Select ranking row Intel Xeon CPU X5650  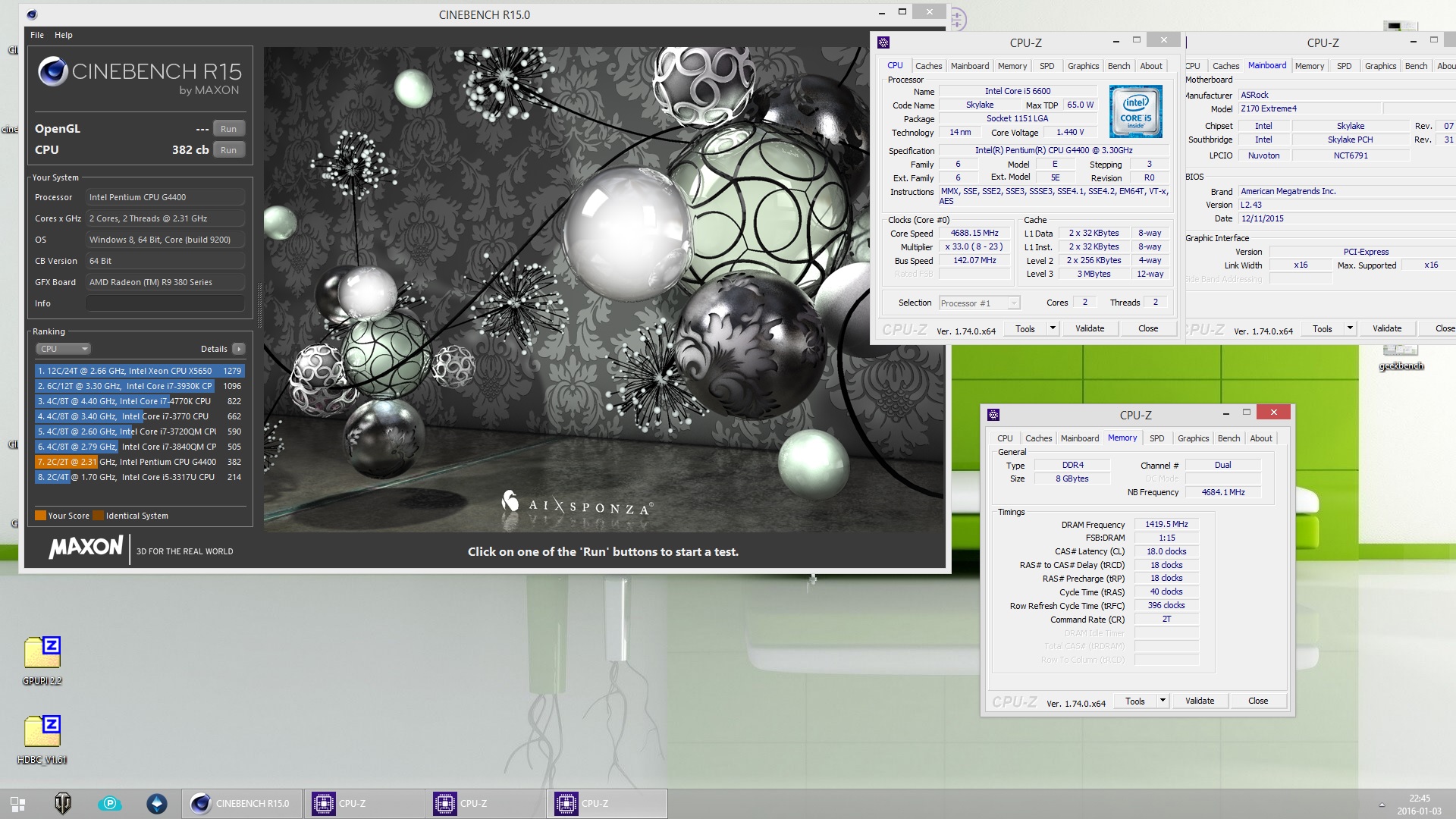[x=140, y=371]
